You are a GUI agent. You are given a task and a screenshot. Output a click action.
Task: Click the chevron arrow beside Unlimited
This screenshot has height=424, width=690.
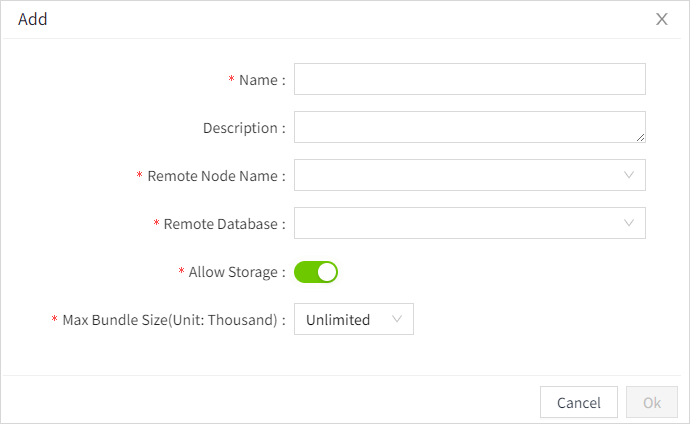(x=397, y=320)
